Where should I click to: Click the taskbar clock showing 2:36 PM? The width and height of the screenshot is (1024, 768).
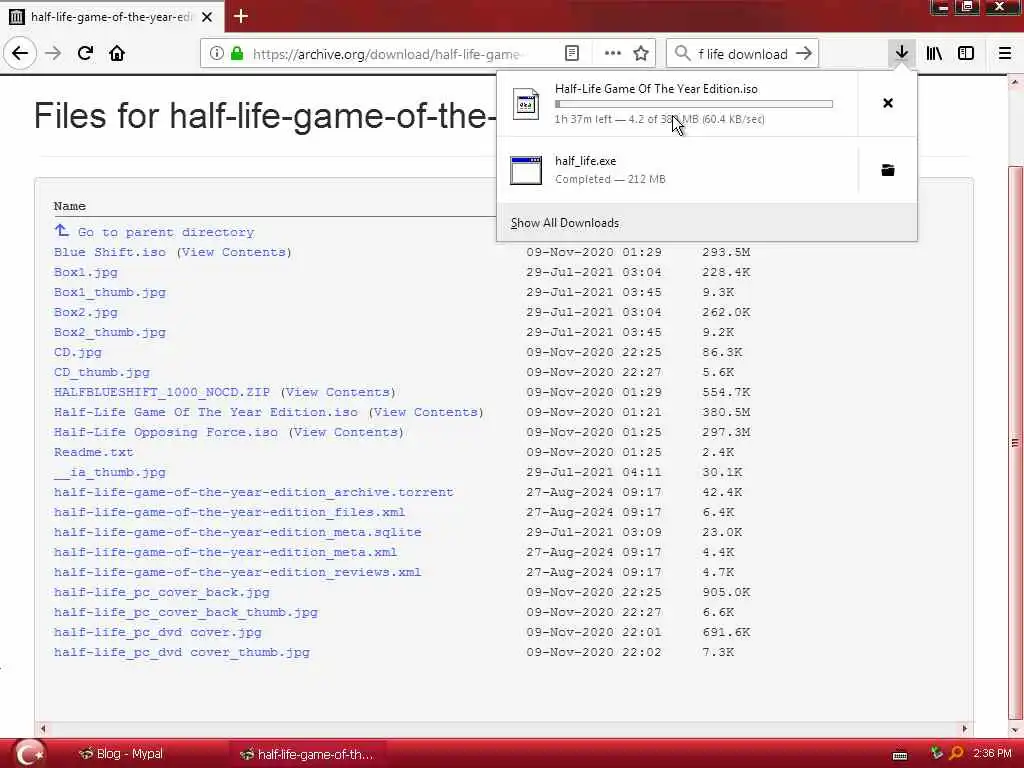992,754
